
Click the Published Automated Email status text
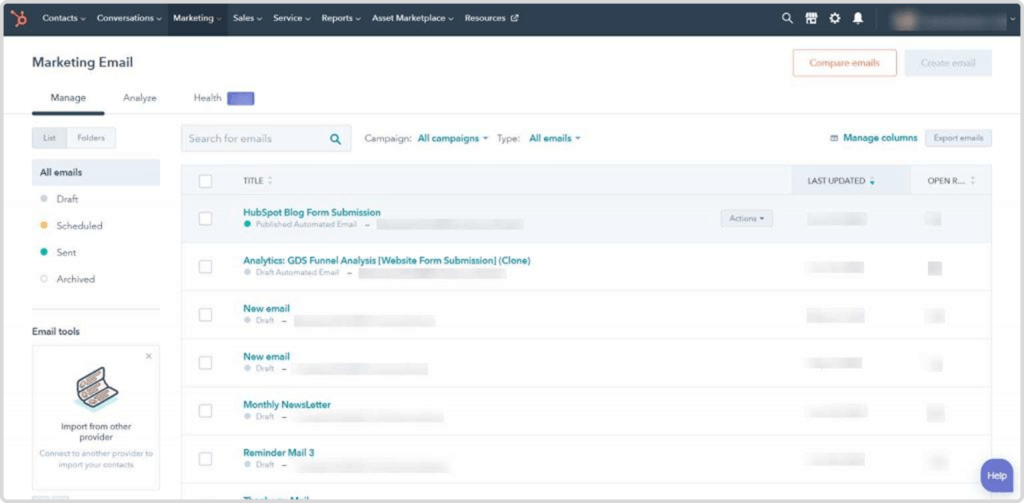tap(306, 224)
